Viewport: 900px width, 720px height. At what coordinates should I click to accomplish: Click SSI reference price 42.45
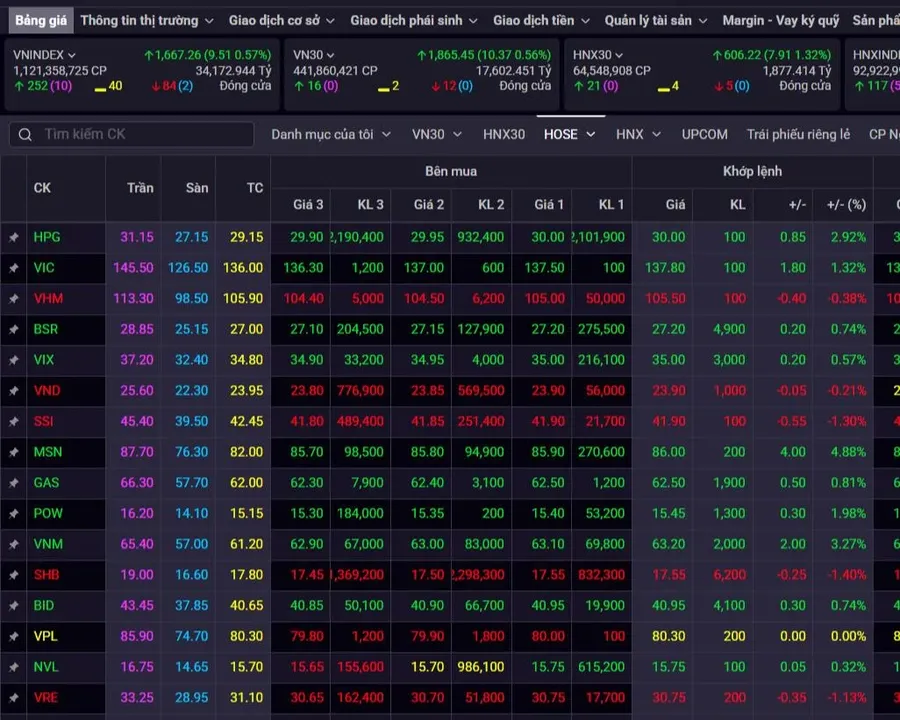point(247,421)
